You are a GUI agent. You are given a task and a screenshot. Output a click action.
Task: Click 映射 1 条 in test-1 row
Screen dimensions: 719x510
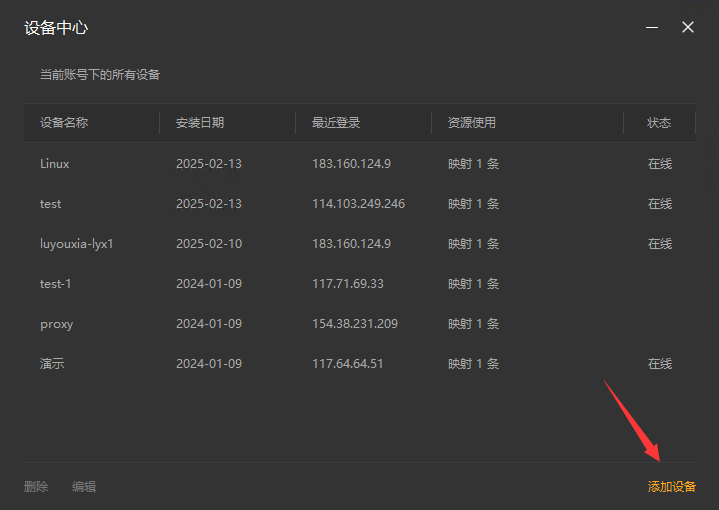point(474,284)
